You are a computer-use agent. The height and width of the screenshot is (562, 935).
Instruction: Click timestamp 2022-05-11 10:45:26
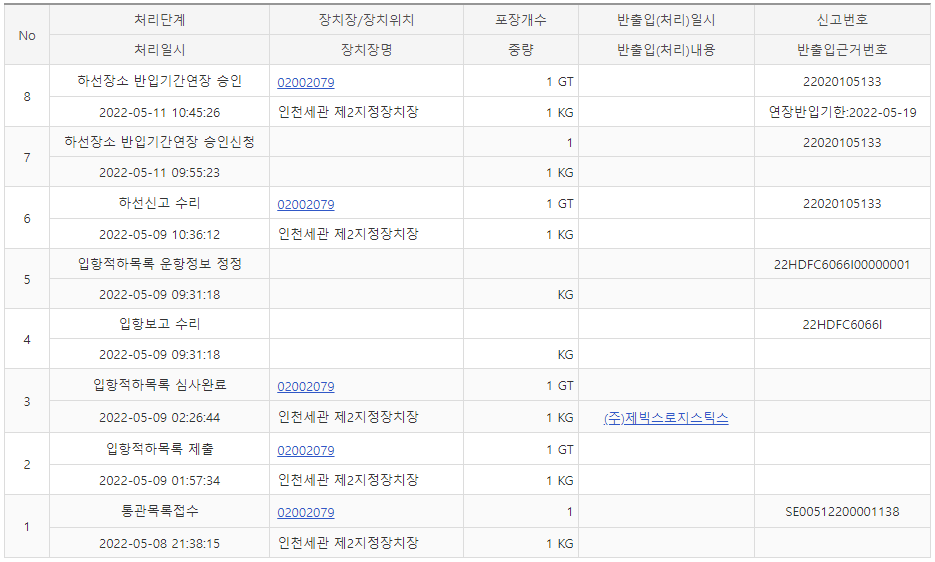click(159, 112)
